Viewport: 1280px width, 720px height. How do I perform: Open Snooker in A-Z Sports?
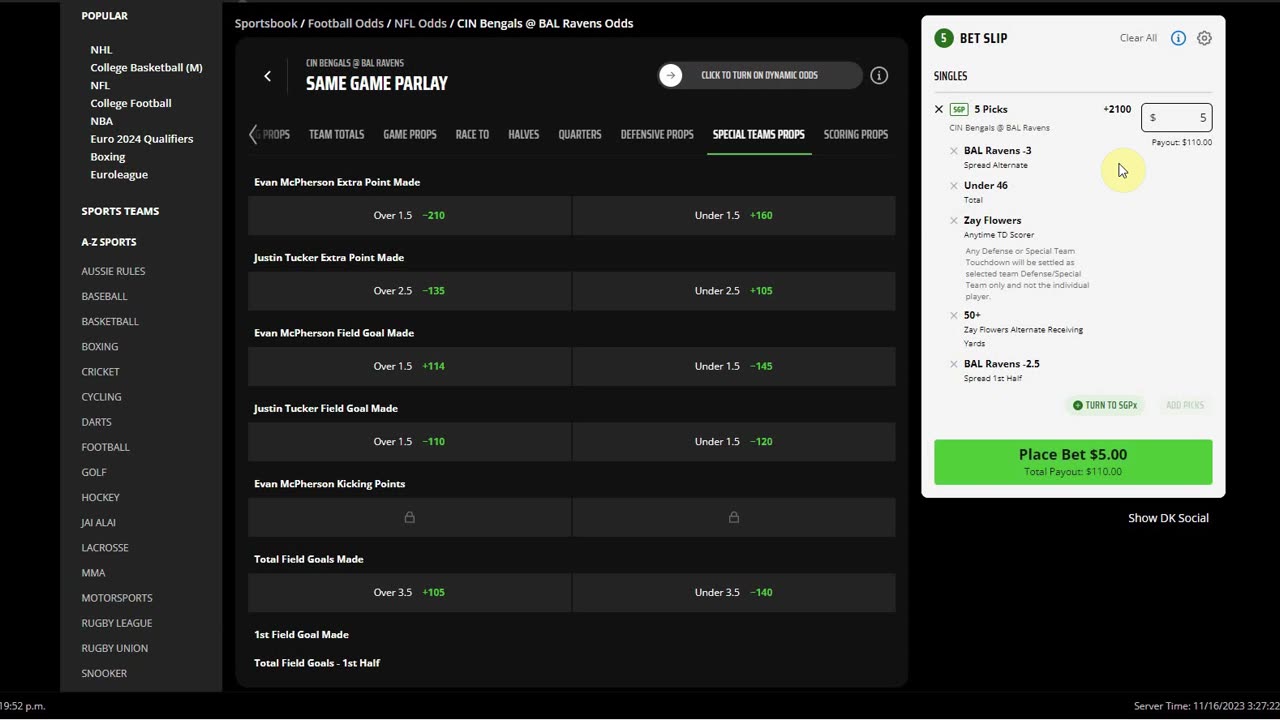(x=104, y=674)
